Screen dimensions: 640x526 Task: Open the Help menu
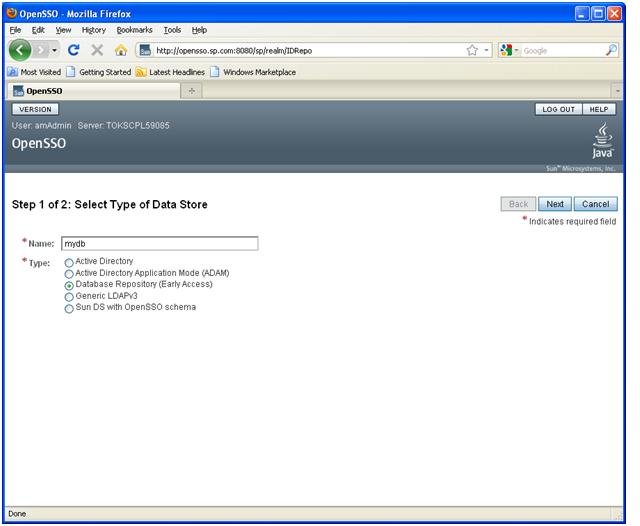pyautogui.click(x=199, y=30)
